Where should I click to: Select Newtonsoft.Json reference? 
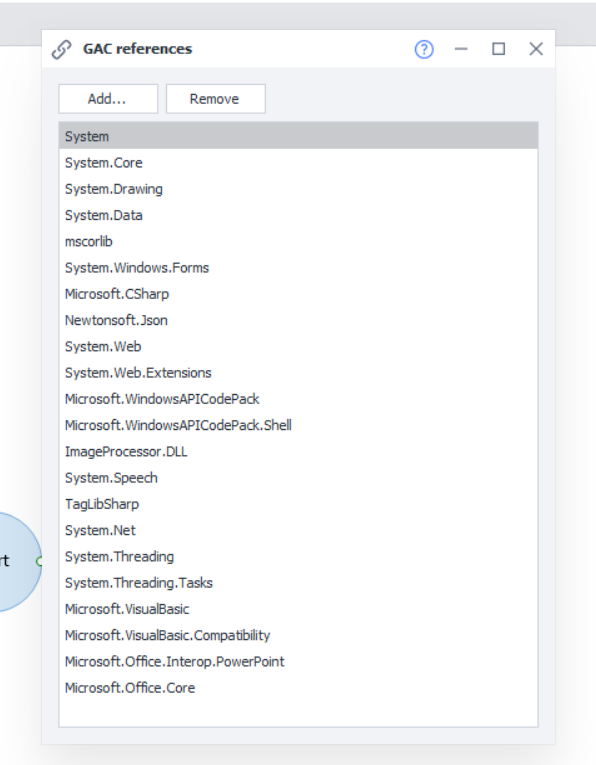pyautogui.click(x=298, y=320)
